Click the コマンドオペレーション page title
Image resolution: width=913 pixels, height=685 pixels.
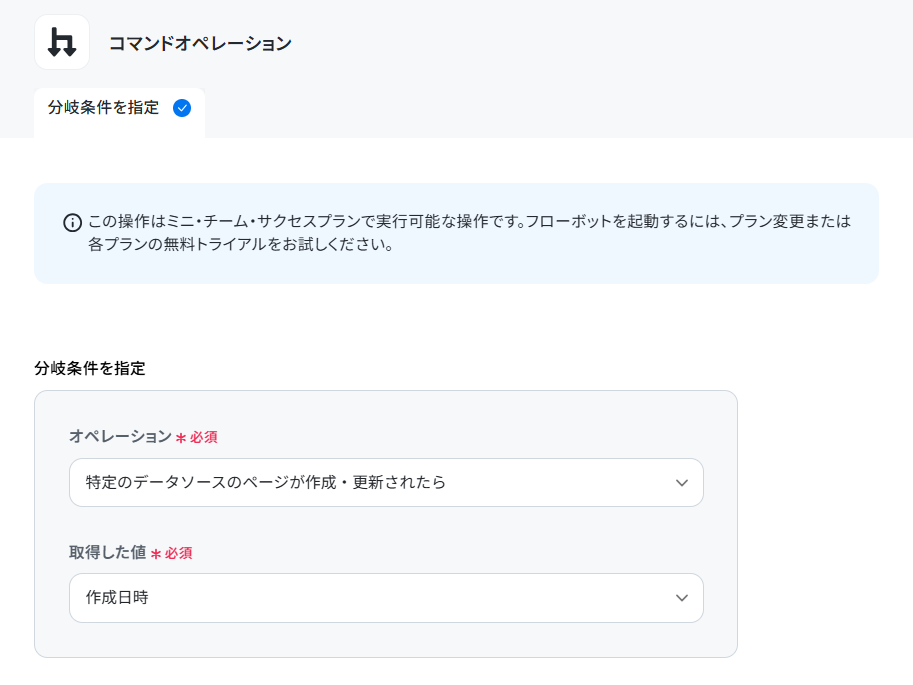[200, 43]
